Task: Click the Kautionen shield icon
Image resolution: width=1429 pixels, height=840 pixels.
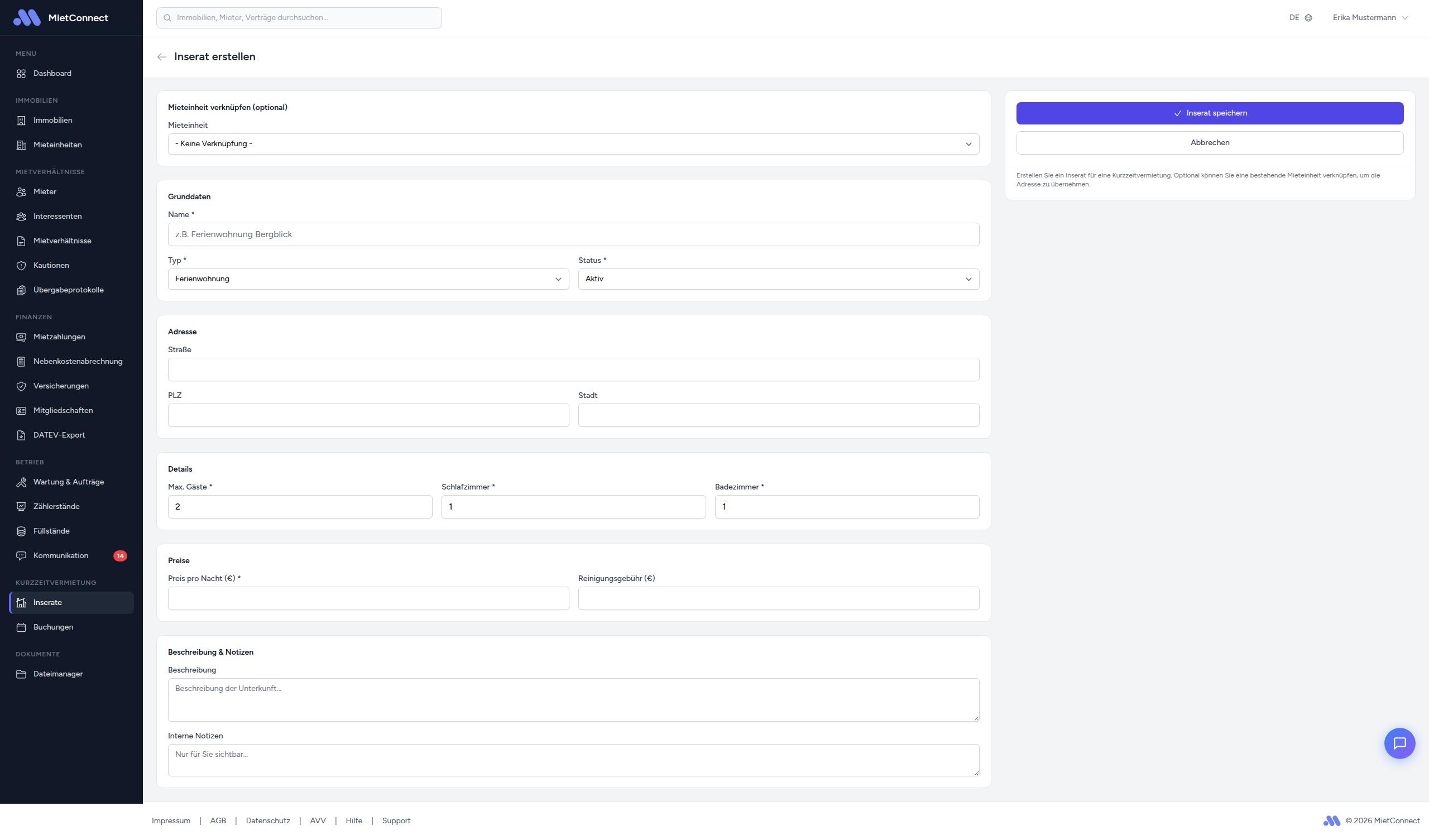Action: pos(21,266)
